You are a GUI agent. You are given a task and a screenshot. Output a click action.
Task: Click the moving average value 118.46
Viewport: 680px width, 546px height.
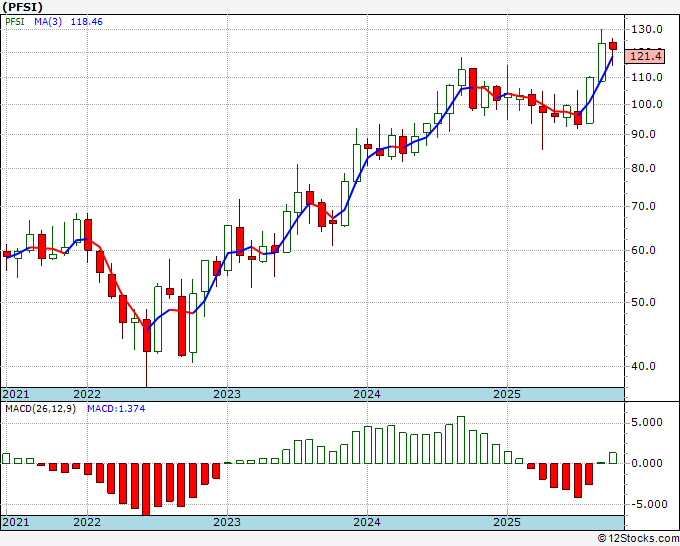pos(87,22)
